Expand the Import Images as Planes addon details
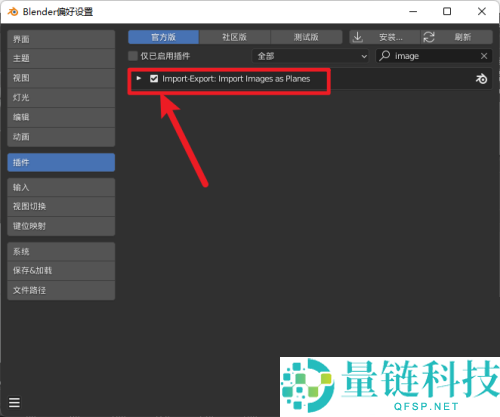 (139, 78)
